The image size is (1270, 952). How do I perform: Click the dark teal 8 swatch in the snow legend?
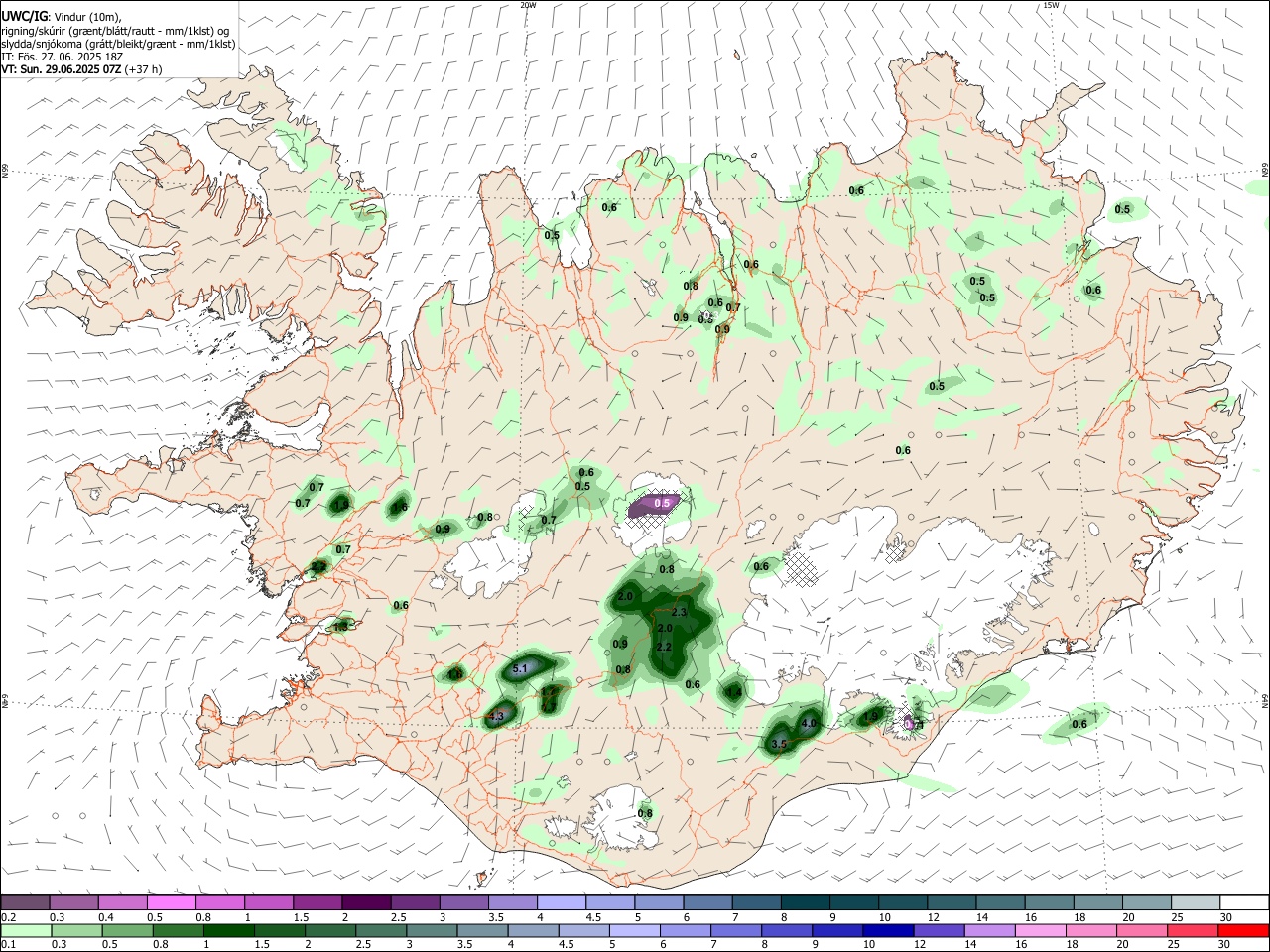[x=805, y=903]
